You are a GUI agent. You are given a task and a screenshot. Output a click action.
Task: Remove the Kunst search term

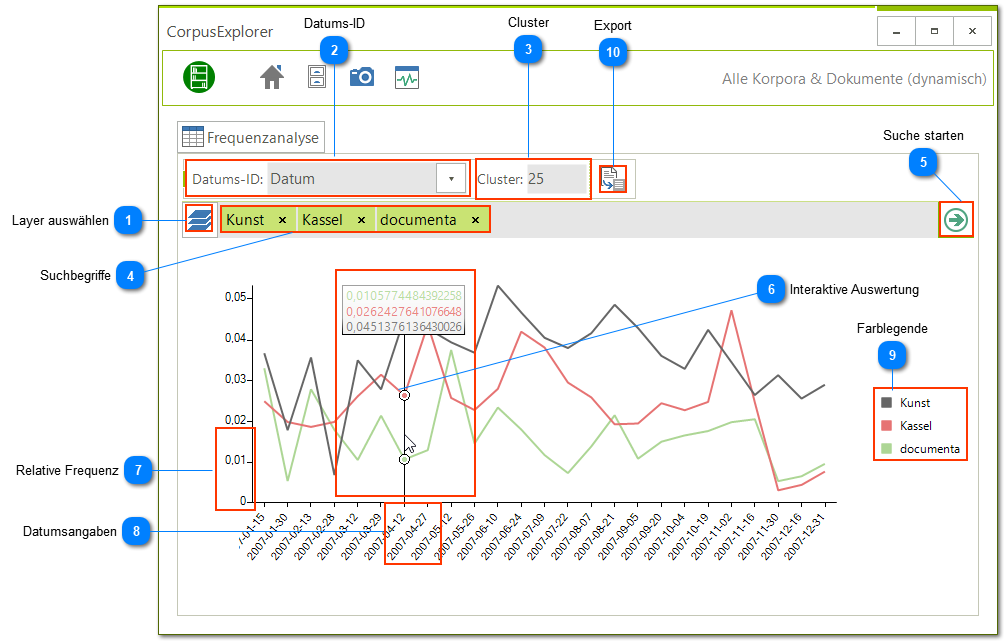[282, 220]
